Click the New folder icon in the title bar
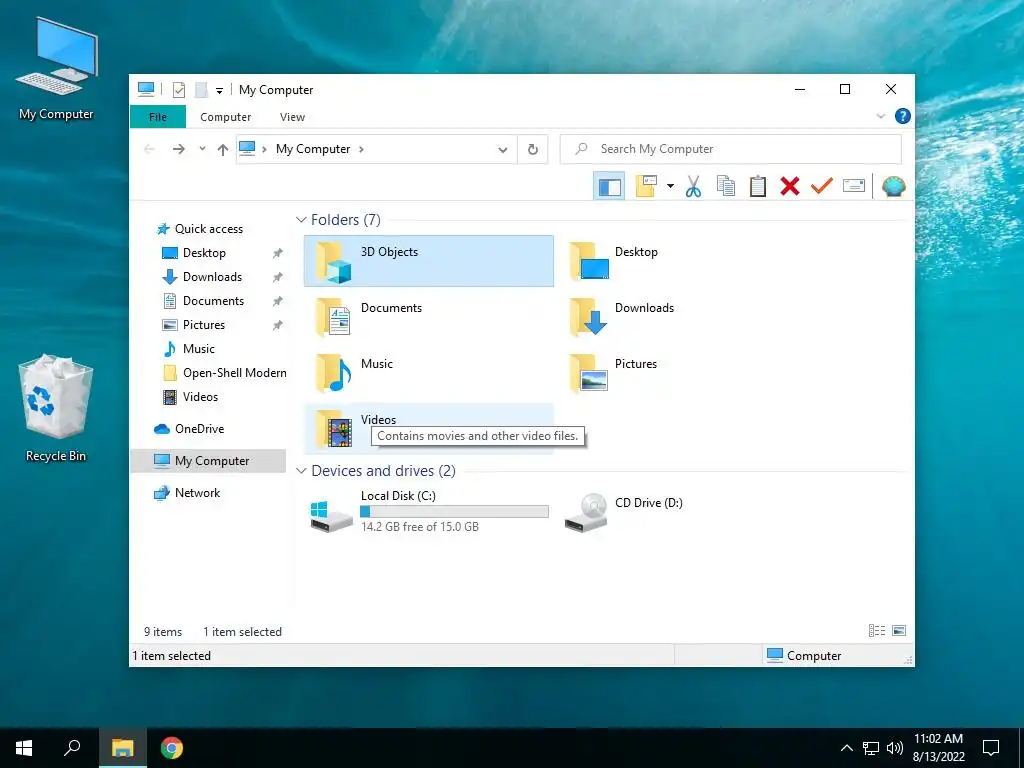The width and height of the screenshot is (1024, 768). pos(201,90)
